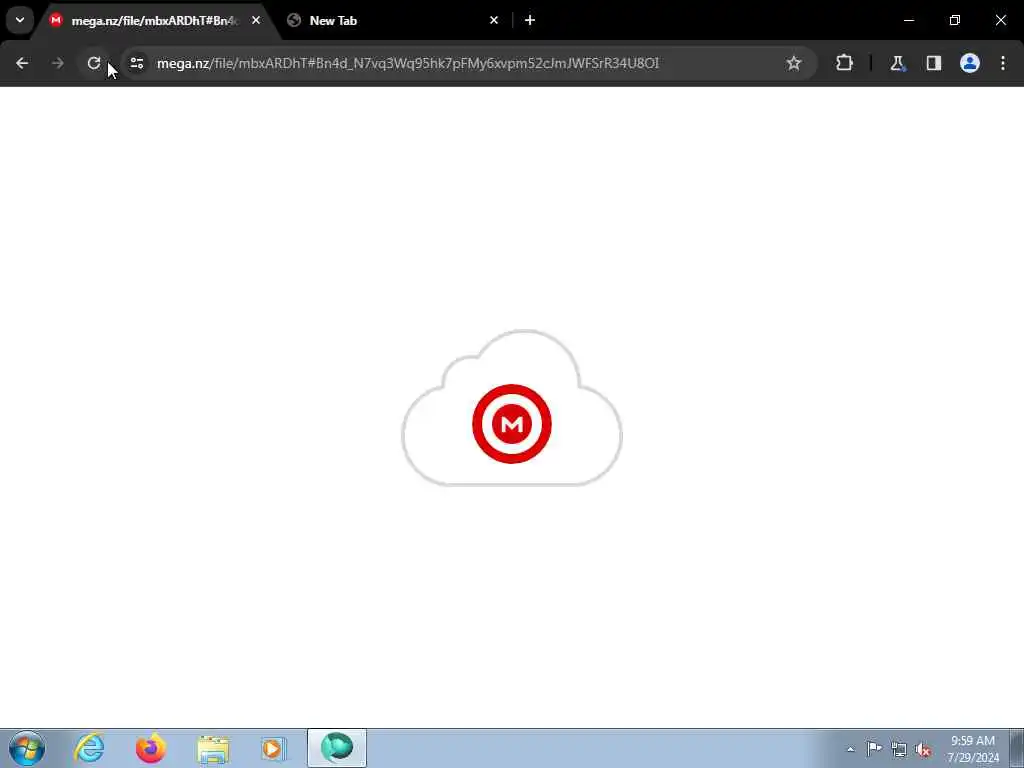Viewport: 1024px width, 768px height.
Task: Open the Extensions puzzle menu
Action: [x=844, y=63]
